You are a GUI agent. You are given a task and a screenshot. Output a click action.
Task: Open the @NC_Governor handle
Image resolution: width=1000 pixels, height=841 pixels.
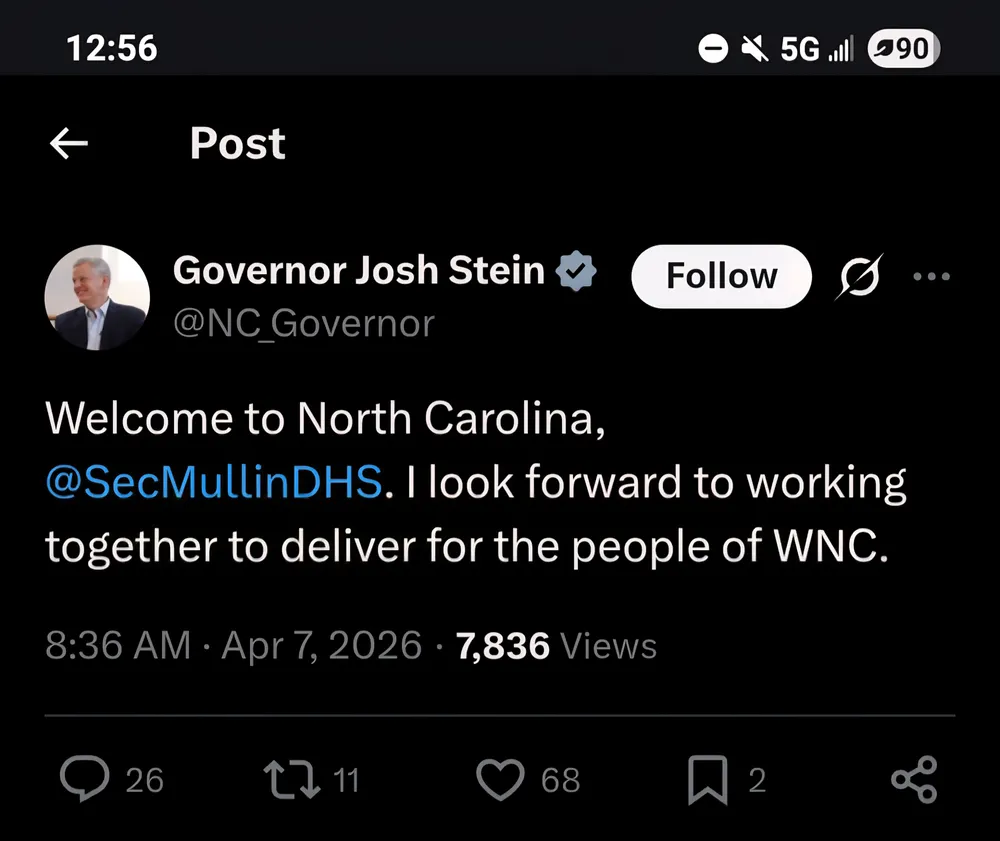304,323
